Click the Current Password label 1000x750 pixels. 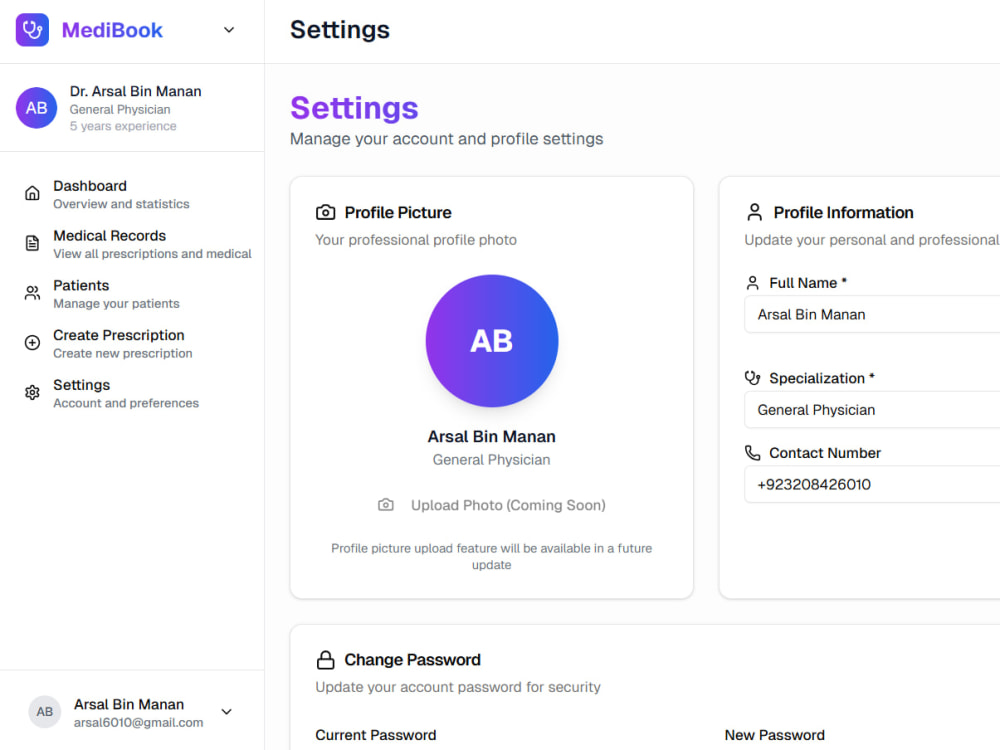point(376,735)
